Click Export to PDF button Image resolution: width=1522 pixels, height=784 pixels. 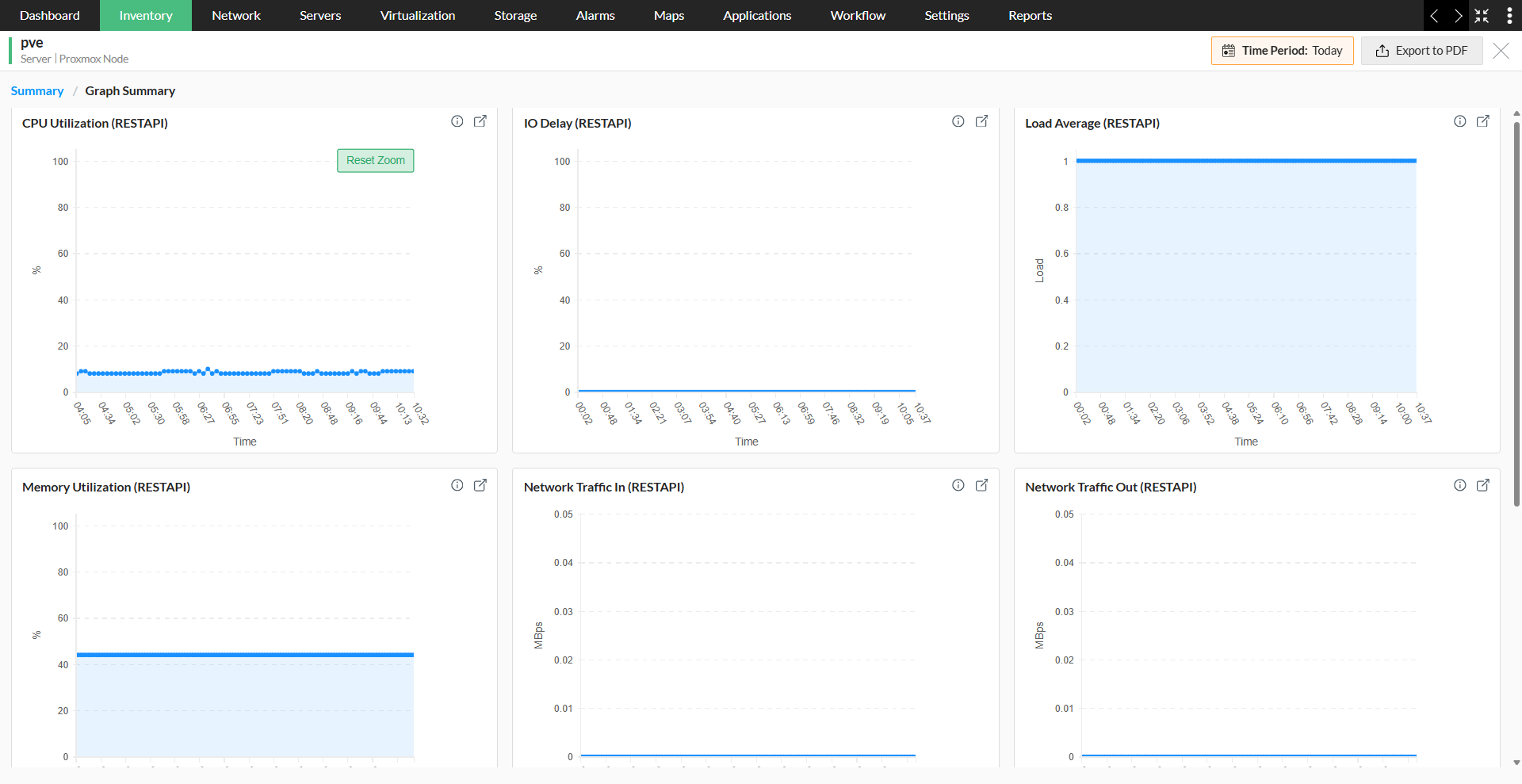pos(1421,51)
